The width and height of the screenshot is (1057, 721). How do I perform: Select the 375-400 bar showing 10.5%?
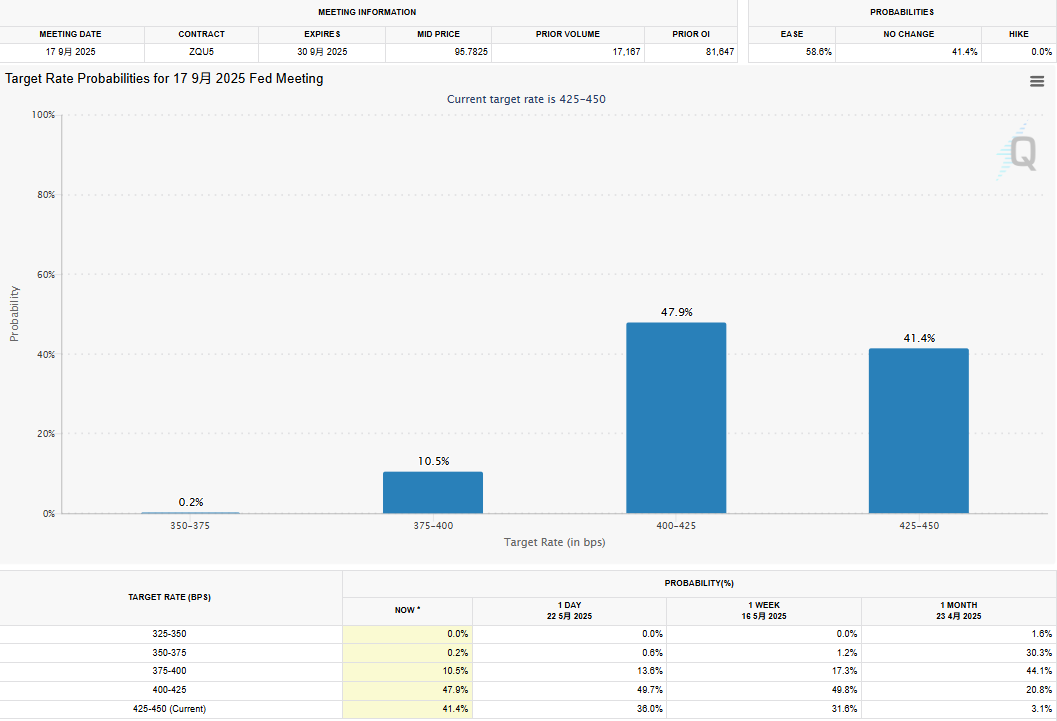[x=433, y=492]
